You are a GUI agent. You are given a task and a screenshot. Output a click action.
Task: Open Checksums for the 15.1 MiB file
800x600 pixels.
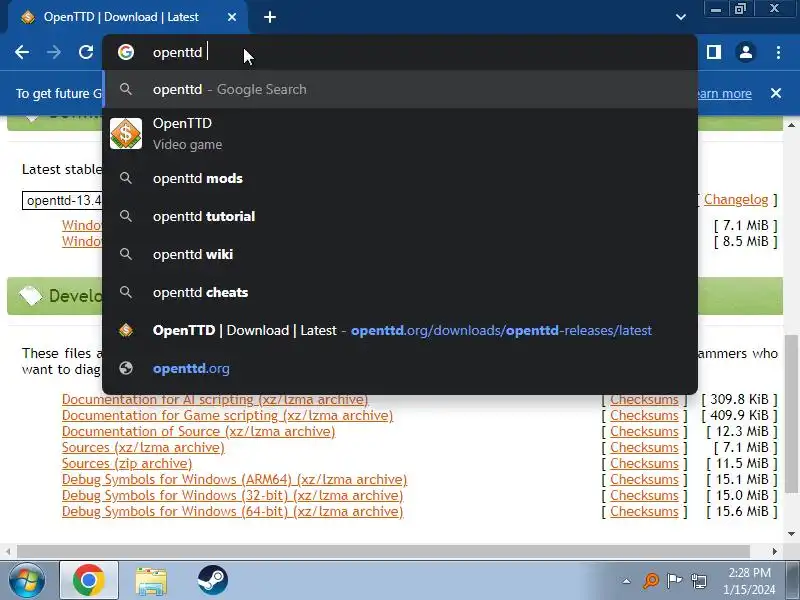click(644, 480)
